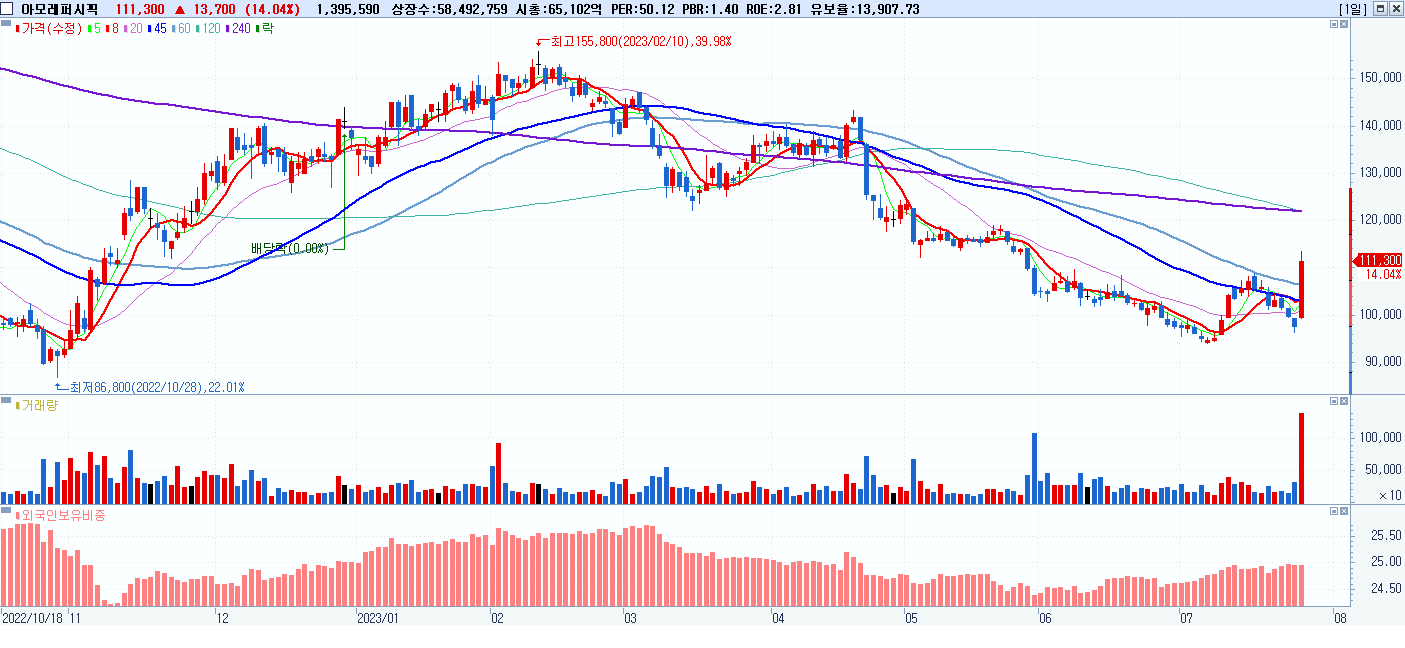The width and height of the screenshot is (1405, 648).
Task: Click the 130,000 price axis label
Action: tap(1378, 173)
